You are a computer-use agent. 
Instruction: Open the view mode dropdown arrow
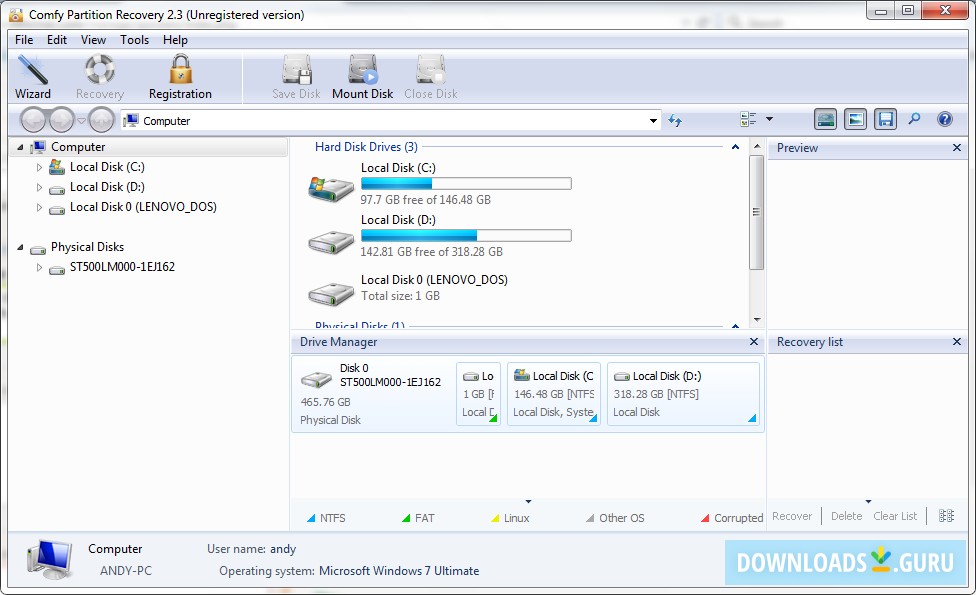[x=769, y=119]
